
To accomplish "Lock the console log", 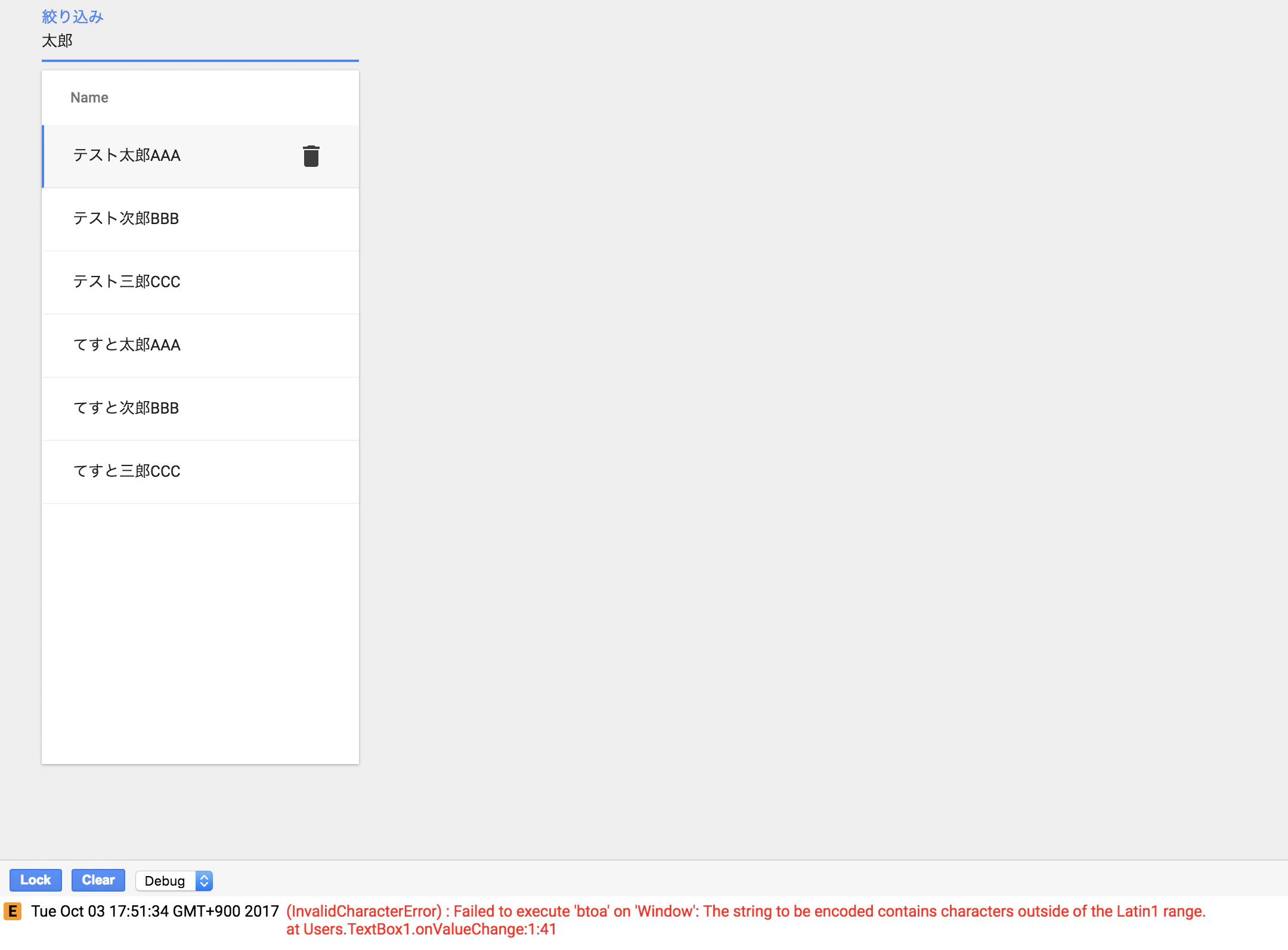I will [x=36, y=880].
